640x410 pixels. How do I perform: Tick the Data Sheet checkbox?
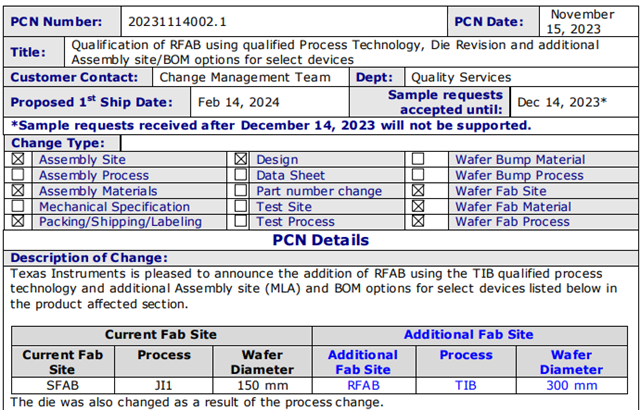241,175
